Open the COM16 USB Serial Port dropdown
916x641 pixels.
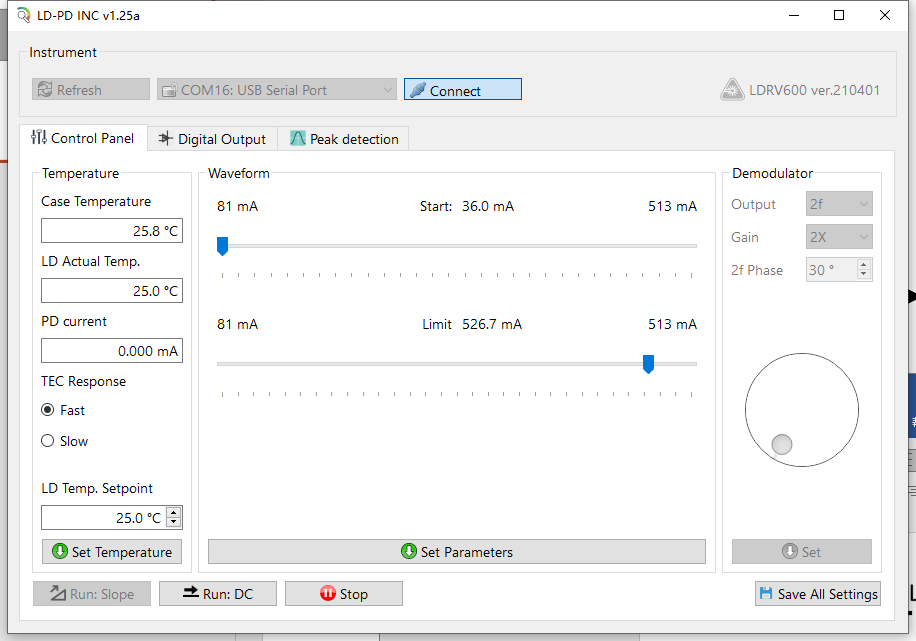coord(277,90)
